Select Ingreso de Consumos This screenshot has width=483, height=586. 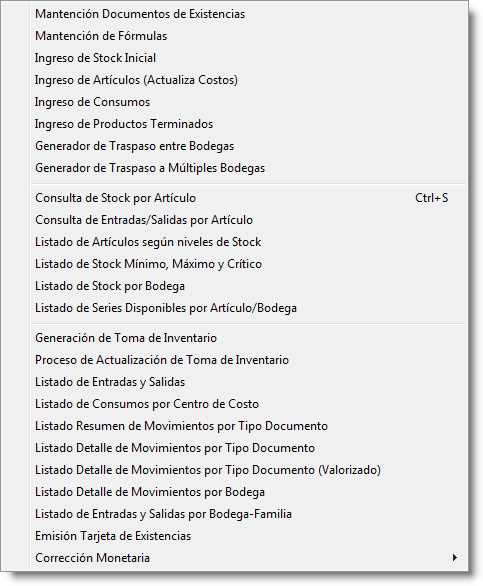[x=249, y=102]
